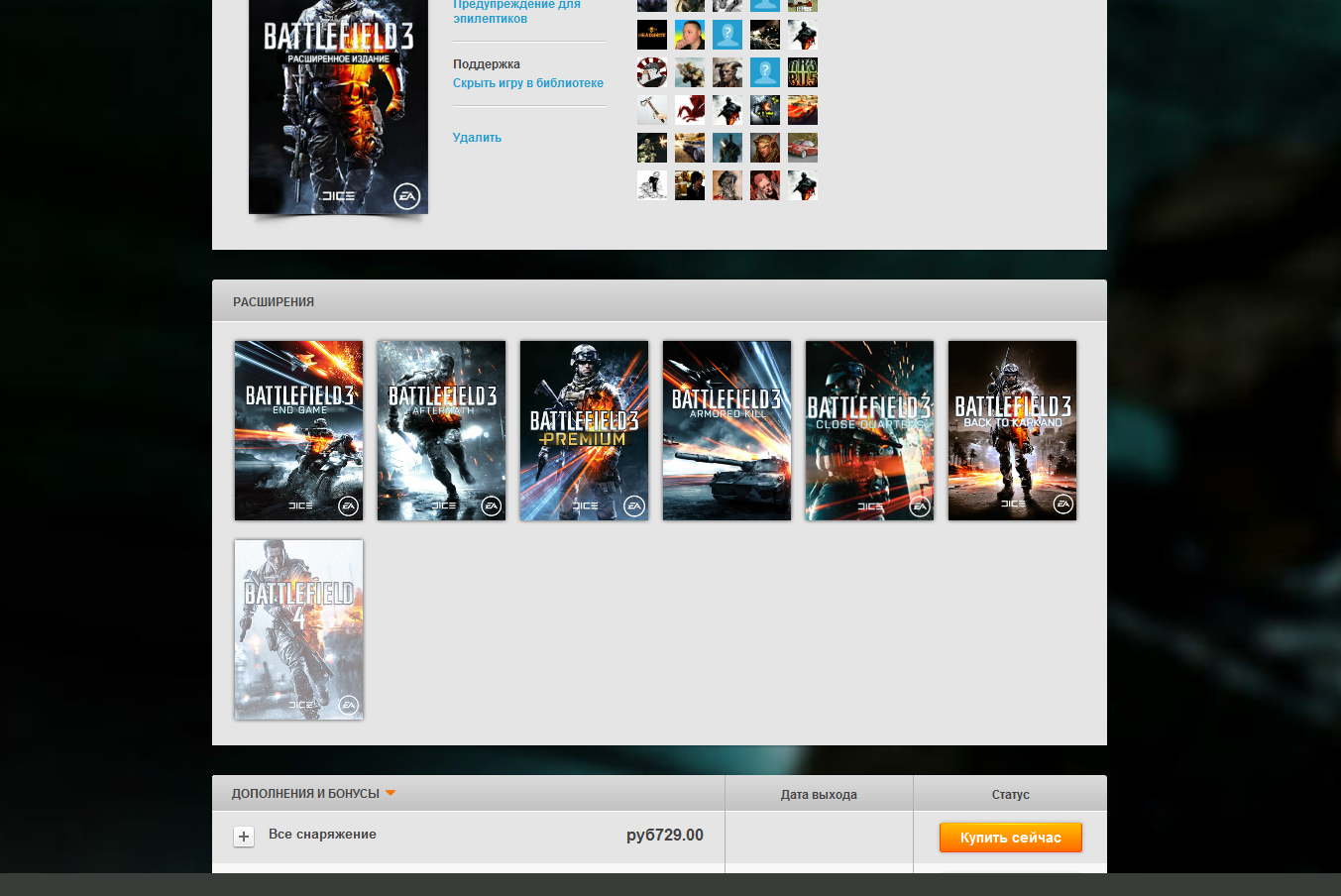The height and width of the screenshot is (896, 1341).
Task: Expand the 'Все снаряжение' plus button
Action: tap(244, 837)
